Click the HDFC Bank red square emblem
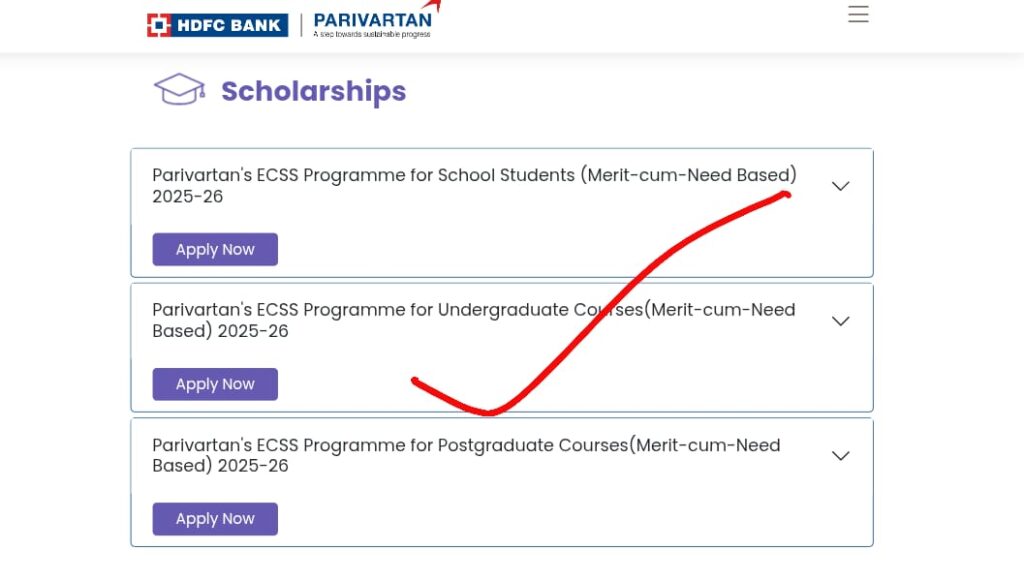The image size is (1024, 581). point(159,25)
